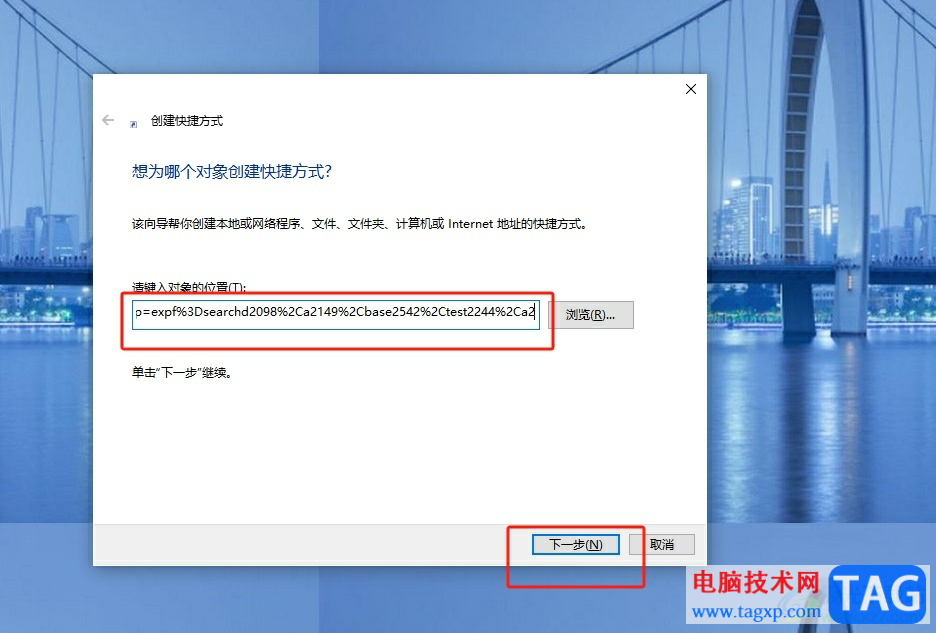The image size is (936, 633).
Task: Click the 单击"下一步"继续 instruction text
Action: 182,373
